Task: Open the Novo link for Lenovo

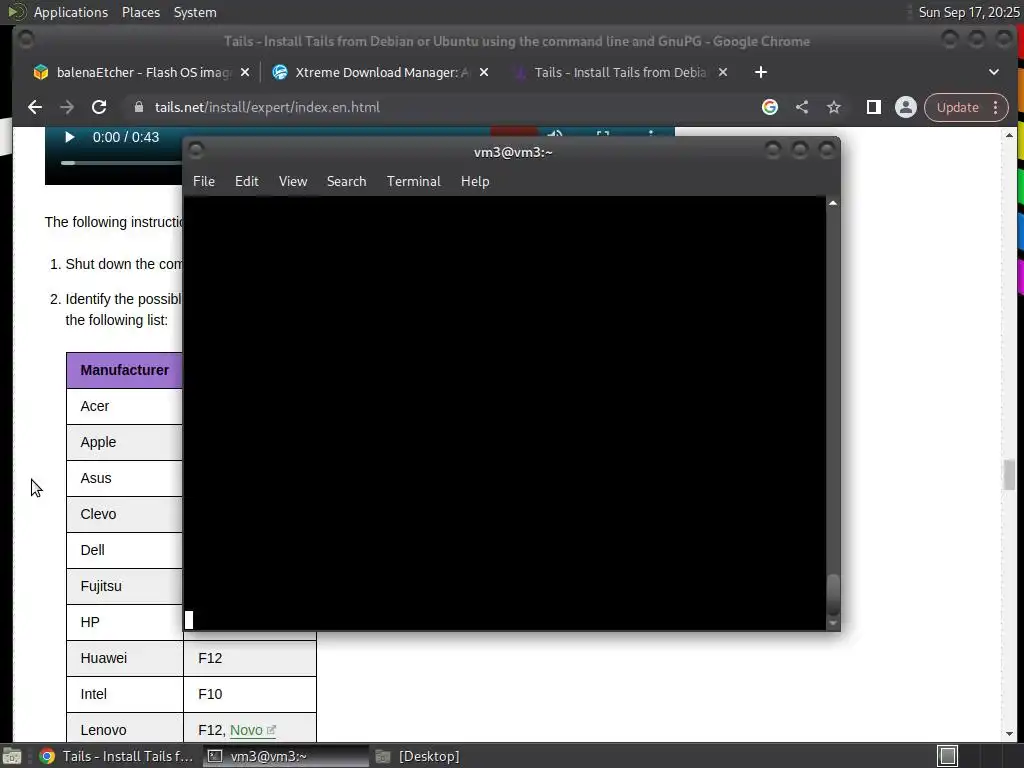Action: point(253,730)
